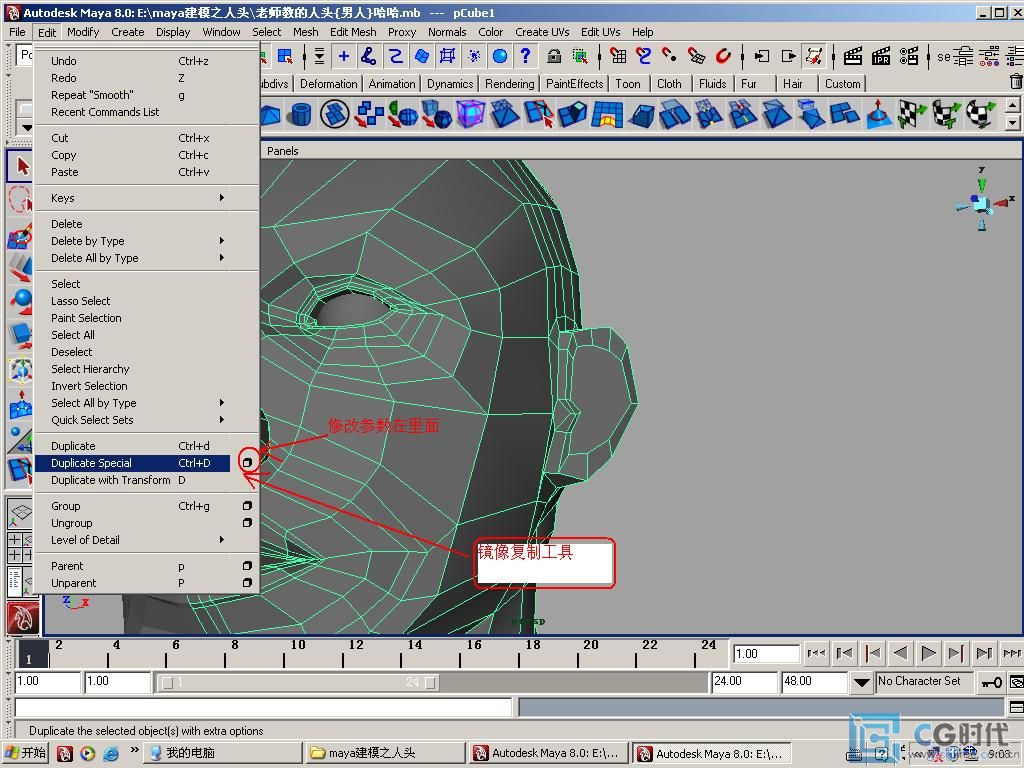Click the auto keyframe key icon
This screenshot has width=1024, height=768.
[992, 682]
